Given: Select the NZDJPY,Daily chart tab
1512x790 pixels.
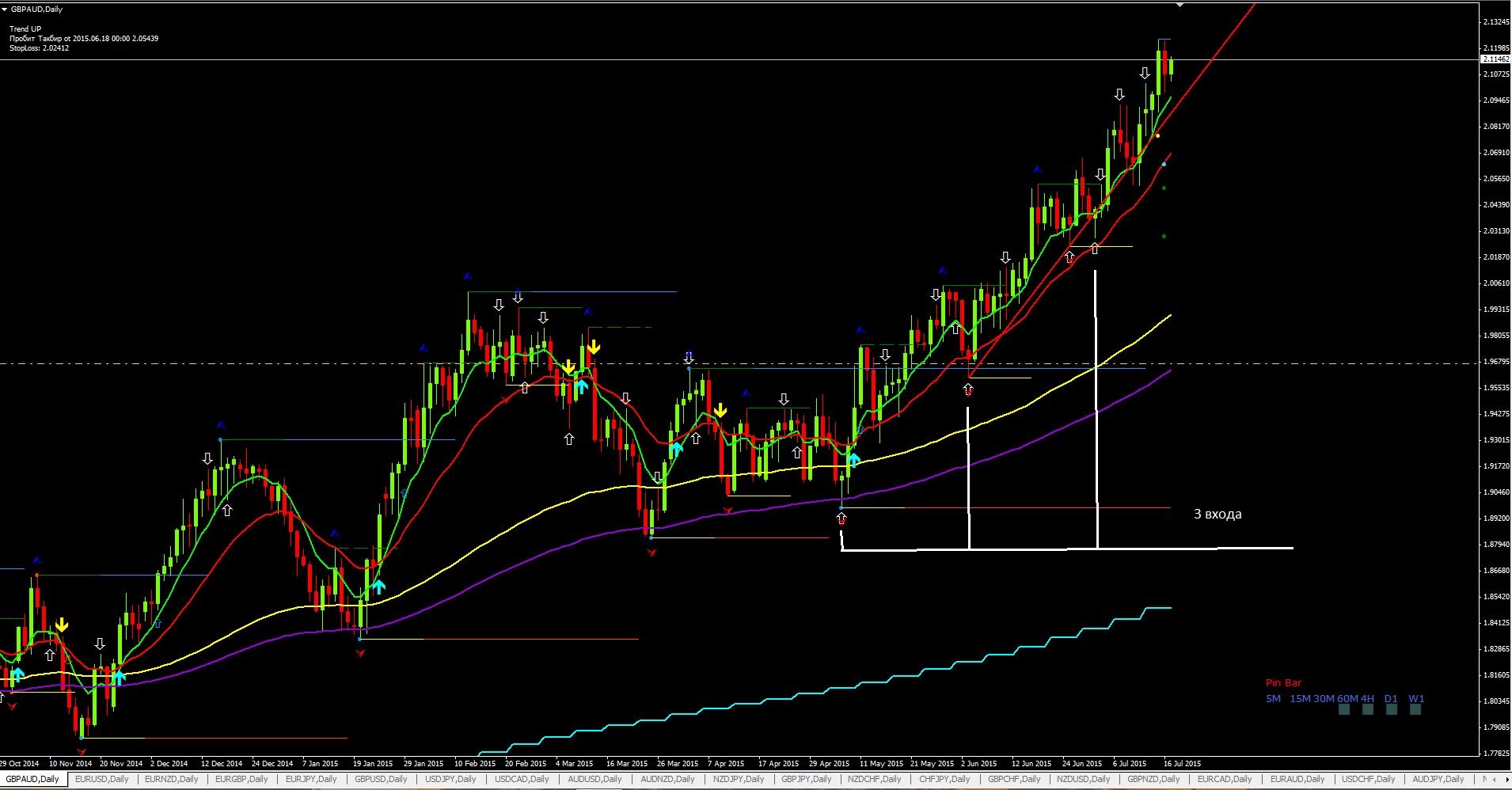Looking at the screenshot, I should pyautogui.click(x=739, y=780).
